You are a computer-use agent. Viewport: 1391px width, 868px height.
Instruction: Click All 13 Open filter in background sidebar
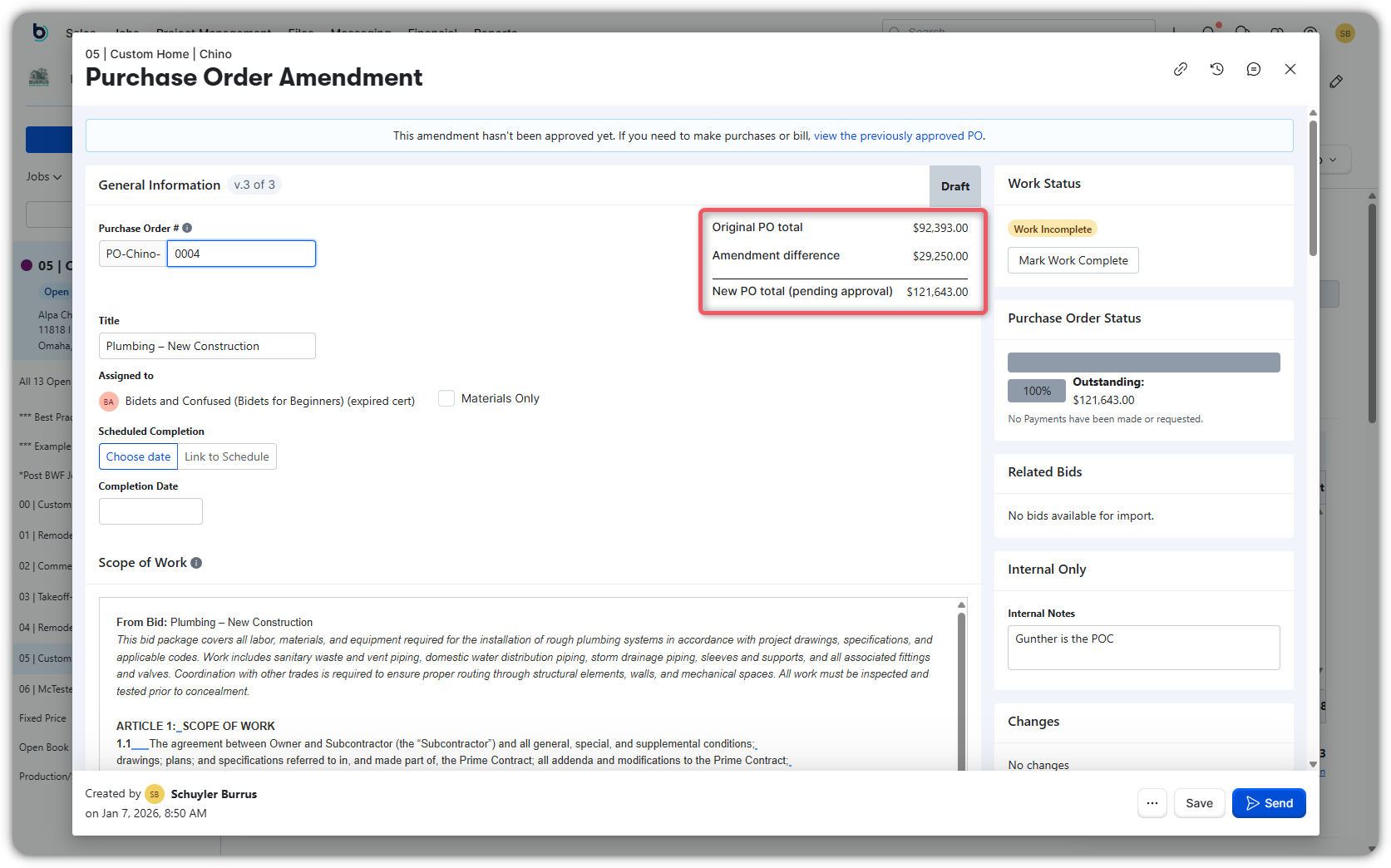pyautogui.click(x=45, y=382)
